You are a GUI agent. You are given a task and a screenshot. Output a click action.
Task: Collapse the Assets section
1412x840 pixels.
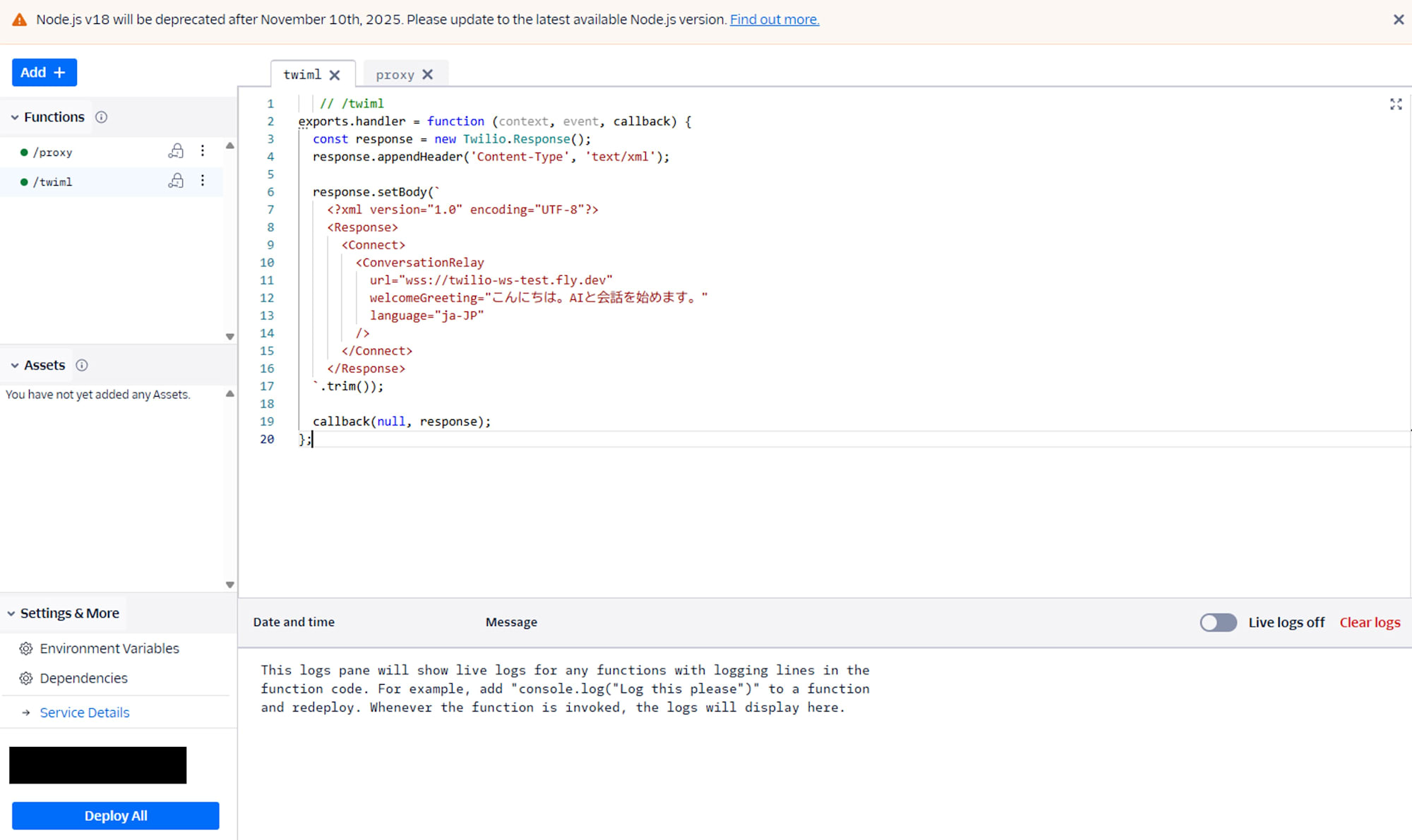coord(14,365)
